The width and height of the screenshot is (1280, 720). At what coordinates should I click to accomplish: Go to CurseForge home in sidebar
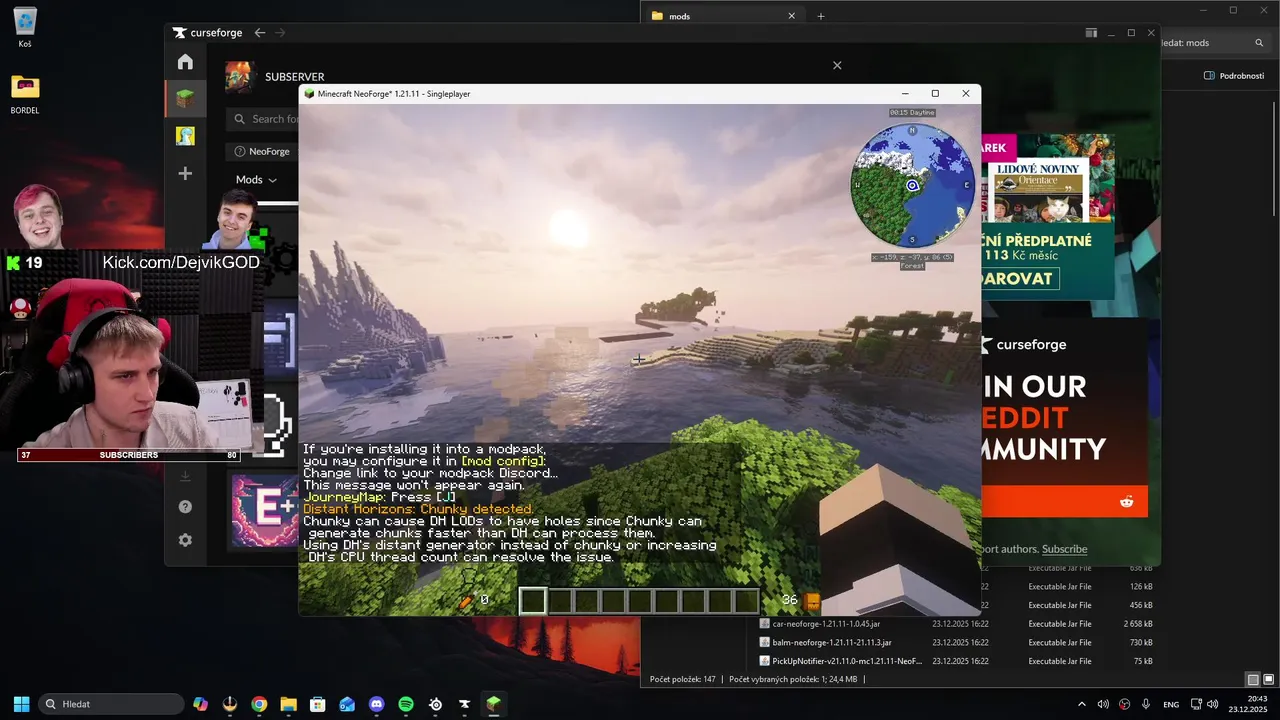pos(185,62)
